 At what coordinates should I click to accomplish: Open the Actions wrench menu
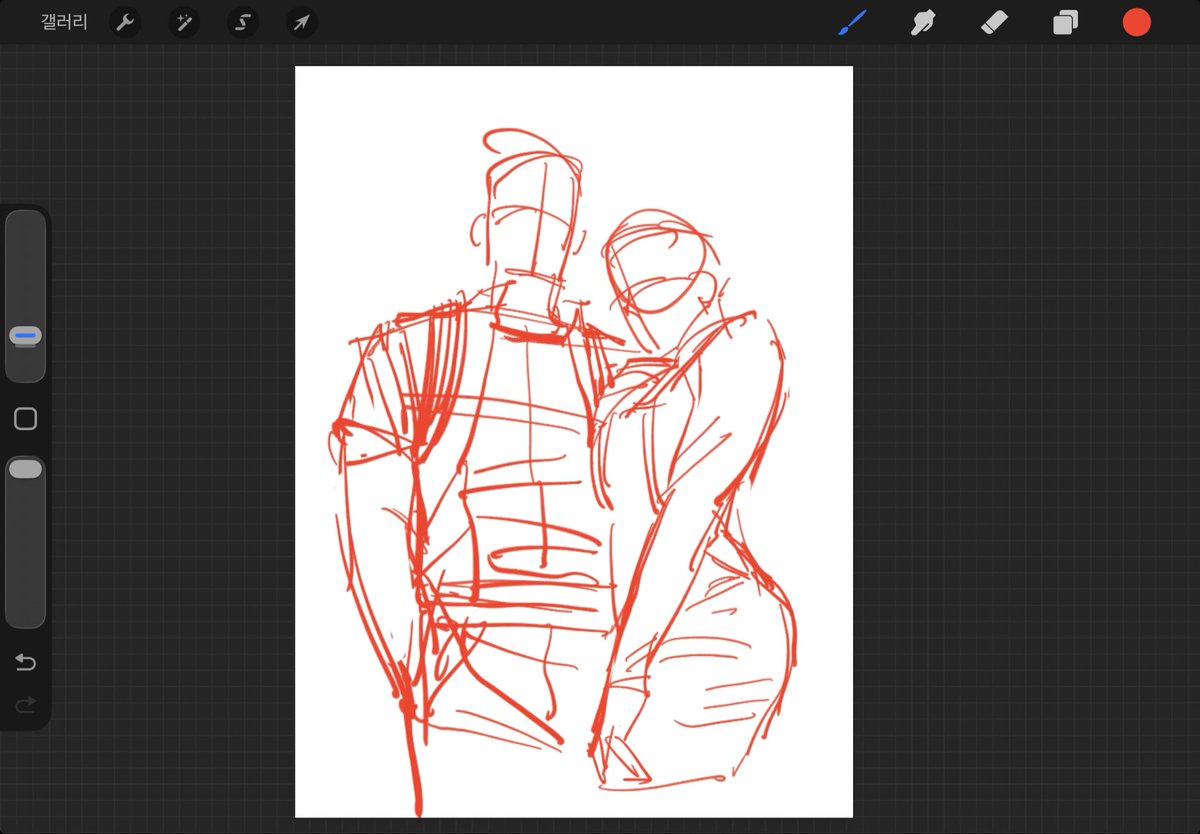(x=124, y=22)
